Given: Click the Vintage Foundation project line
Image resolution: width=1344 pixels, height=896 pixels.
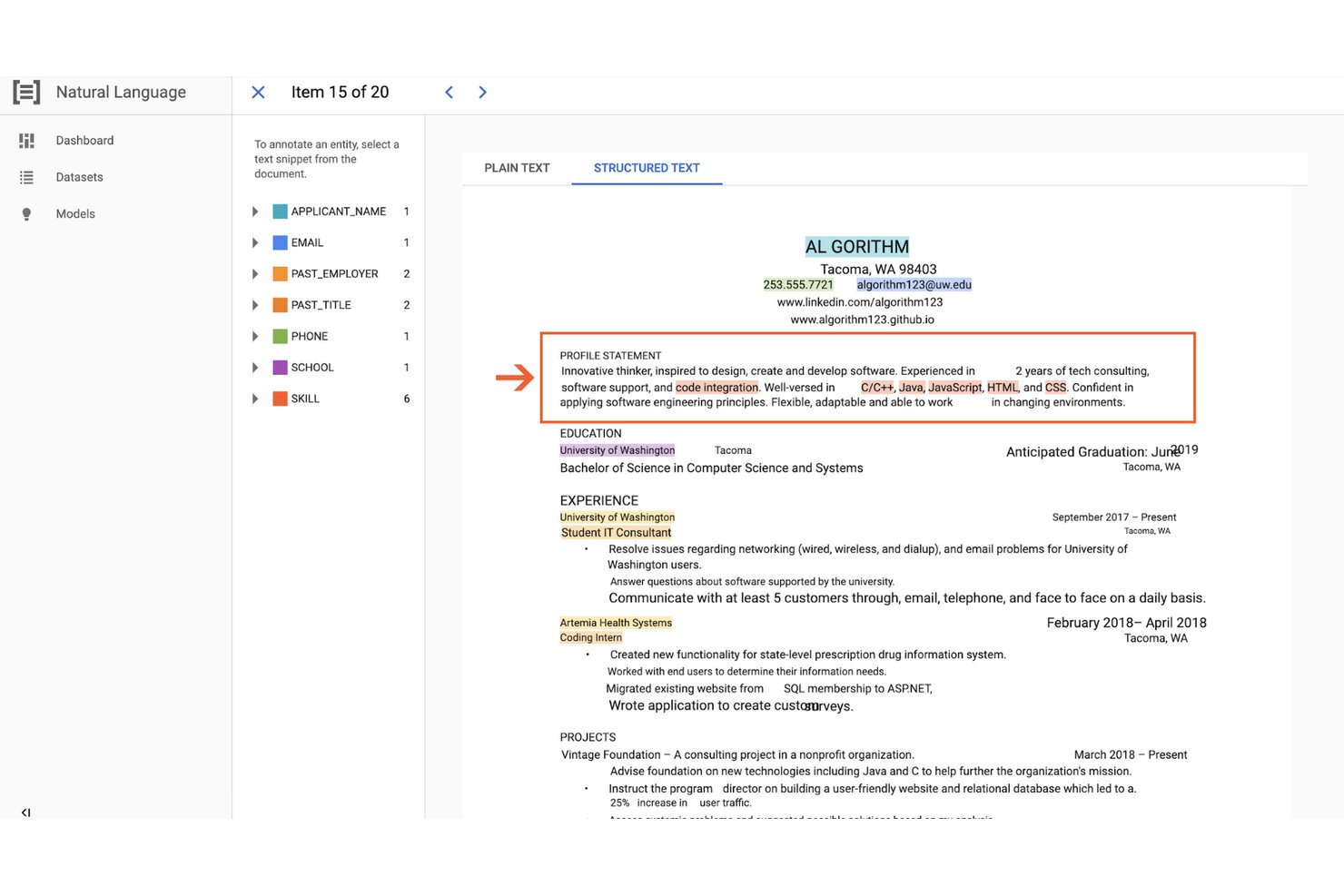Looking at the screenshot, I should point(737,755).
